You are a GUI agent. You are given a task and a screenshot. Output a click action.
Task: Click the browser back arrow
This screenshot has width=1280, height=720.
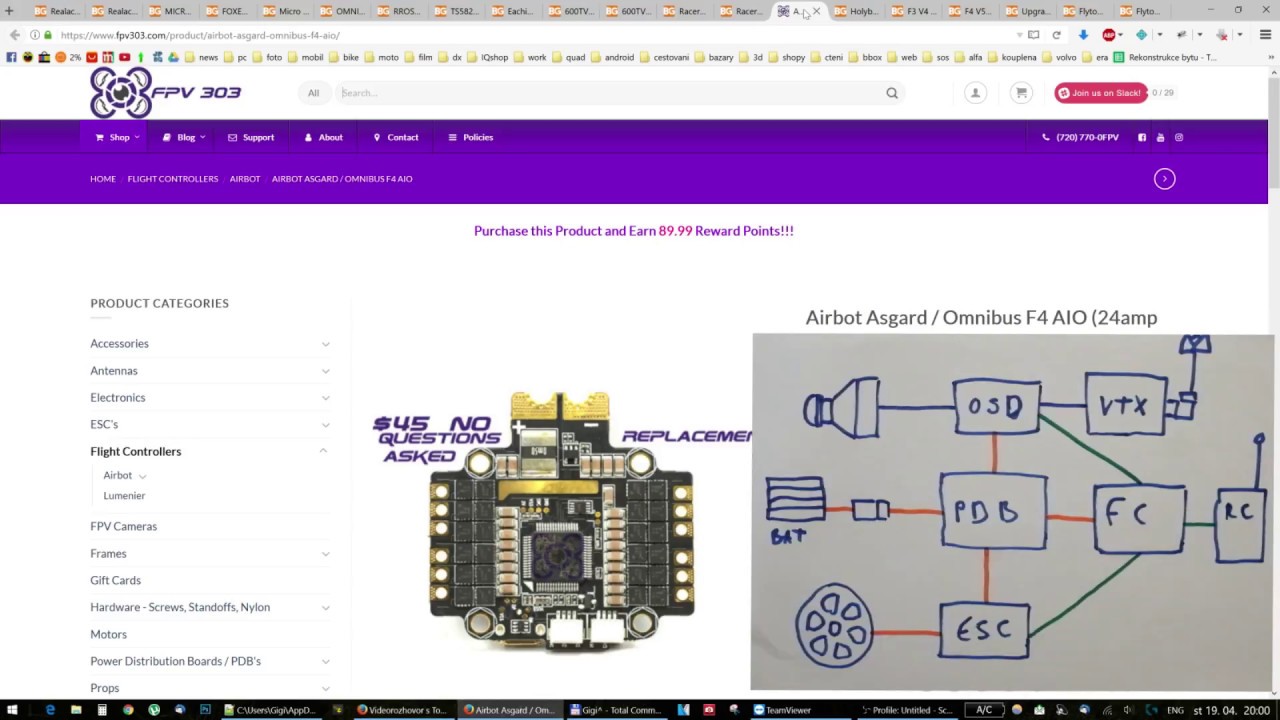pos(14,35)
